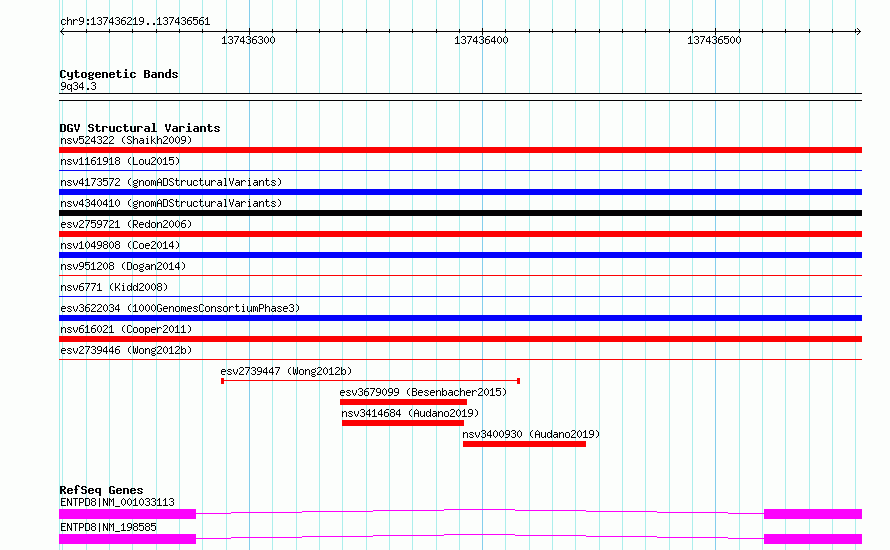Viewport: 890px width, 550px height.
Task: Click the nsv951208 (Dogan2014) label
Action: [123, 266]
